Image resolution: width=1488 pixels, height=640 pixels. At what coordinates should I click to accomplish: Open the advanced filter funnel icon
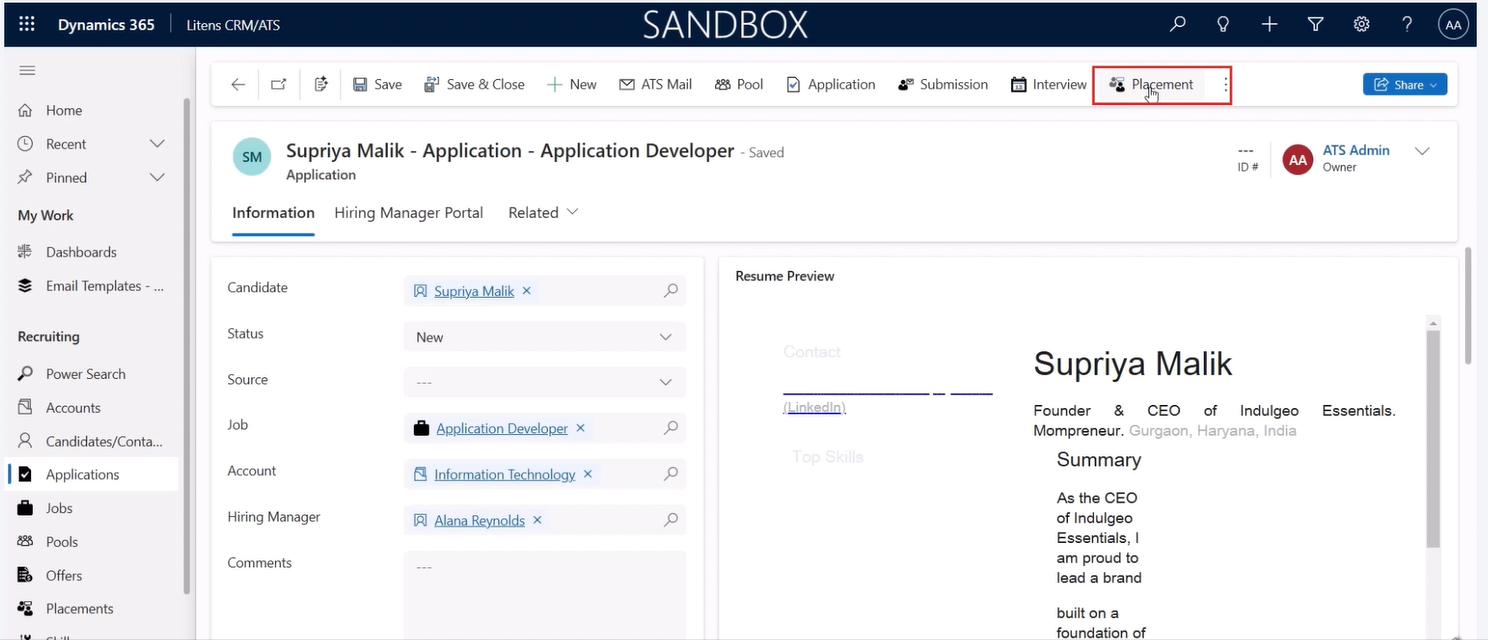1316,25
